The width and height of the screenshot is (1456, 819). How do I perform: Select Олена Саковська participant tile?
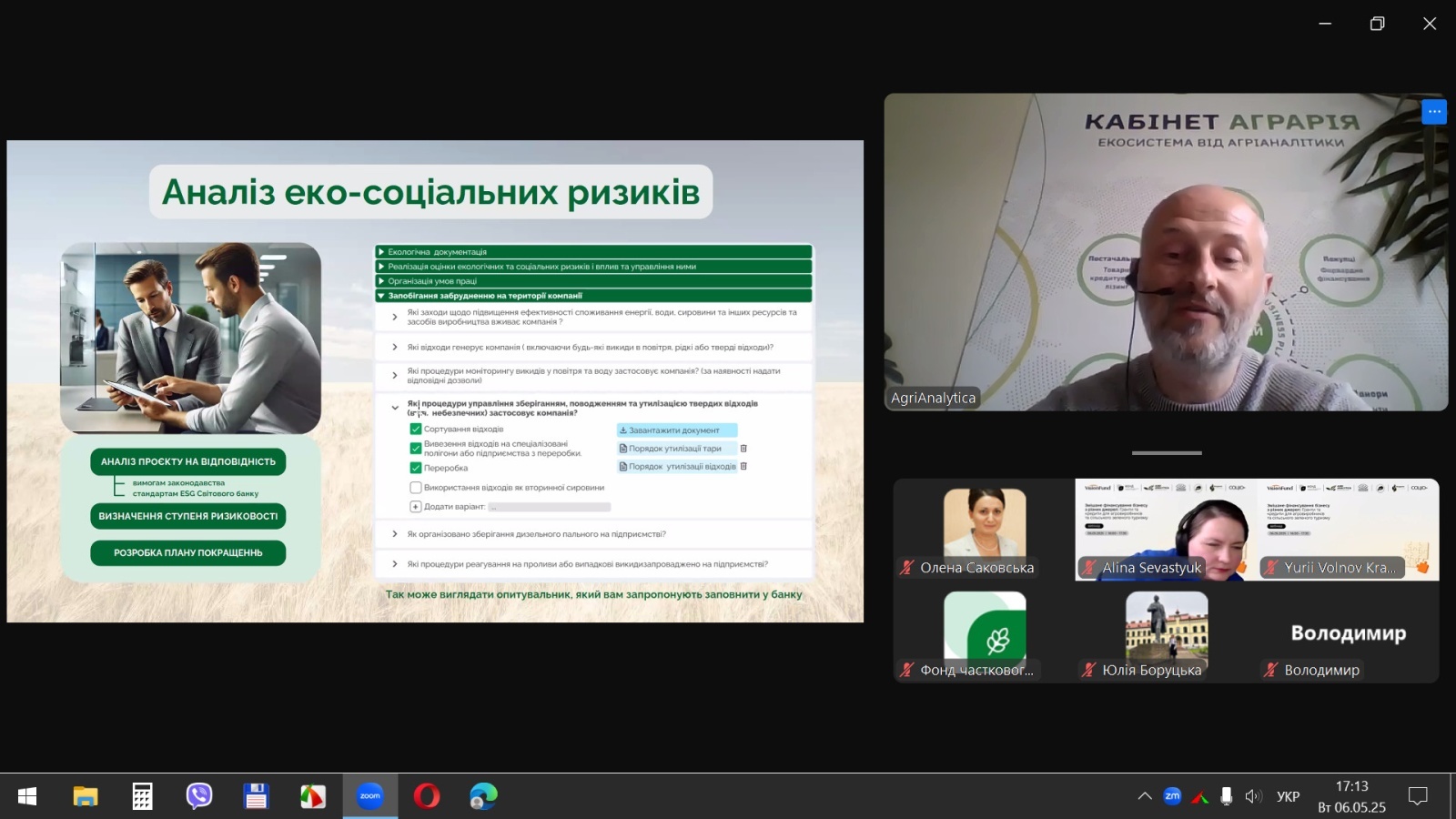(x=984, y=530)
